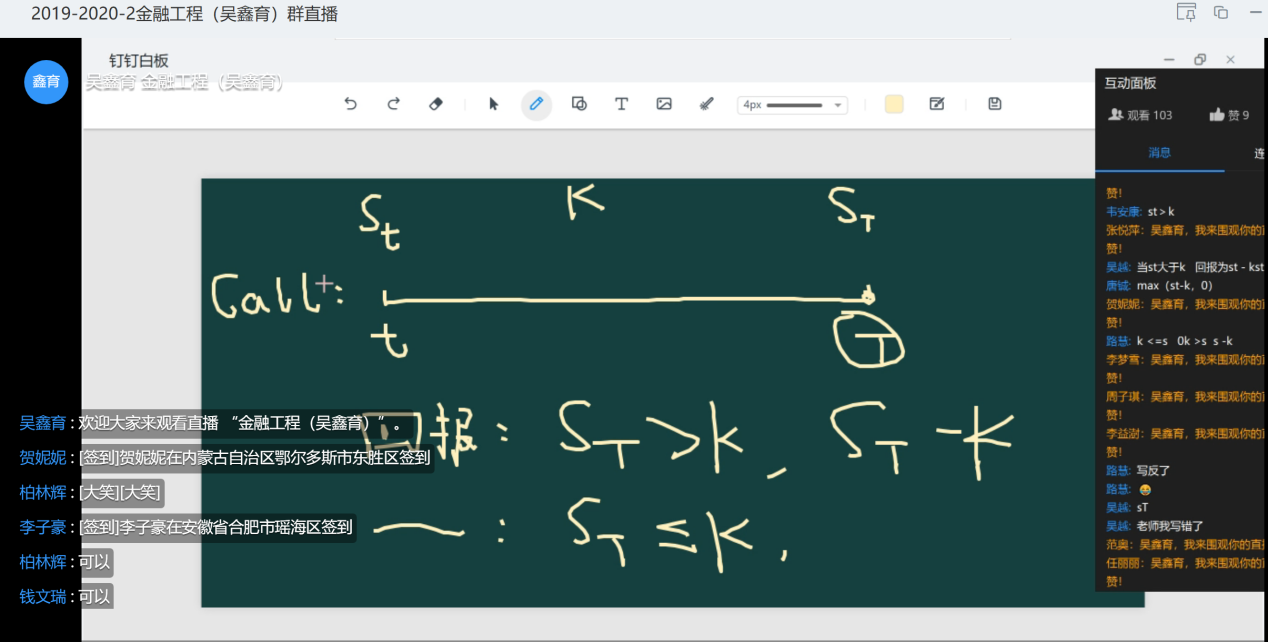Click the screen cast icon in title bar
1268x642 pixels.
click(x=1186, y=13)
